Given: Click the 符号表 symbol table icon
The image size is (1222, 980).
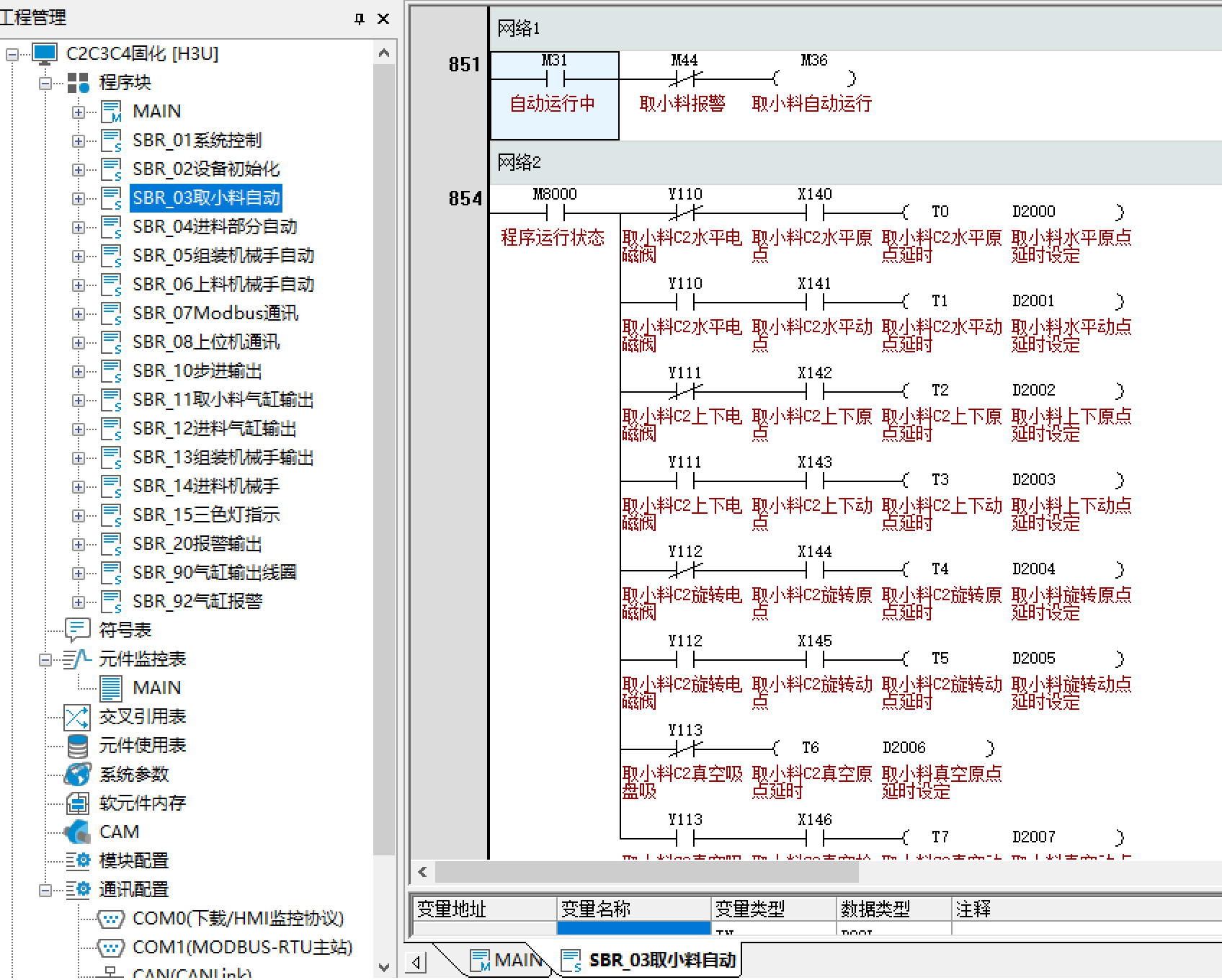Looking at the screenshot, I should (77, 630).
